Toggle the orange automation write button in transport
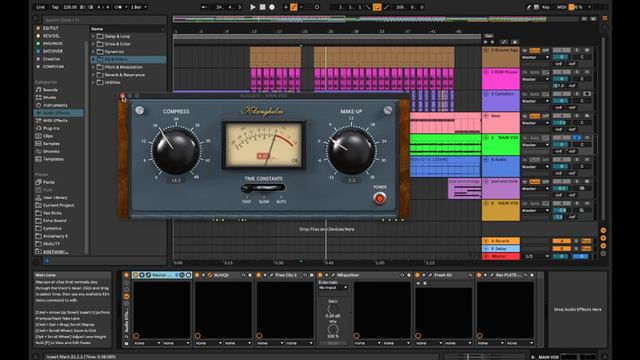 click(293, 7)
